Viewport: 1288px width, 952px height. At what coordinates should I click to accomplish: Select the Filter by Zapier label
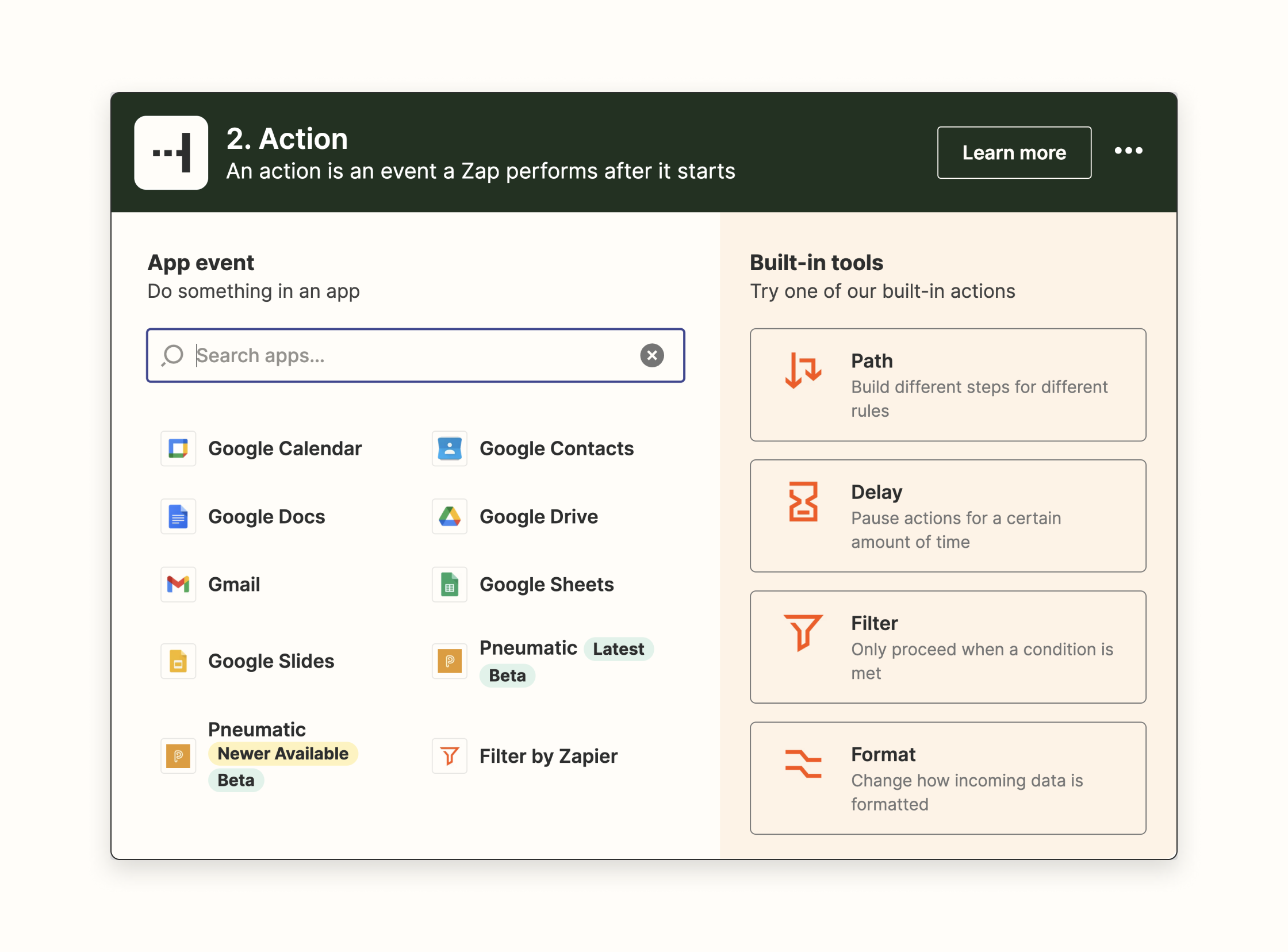pos(548,756)
